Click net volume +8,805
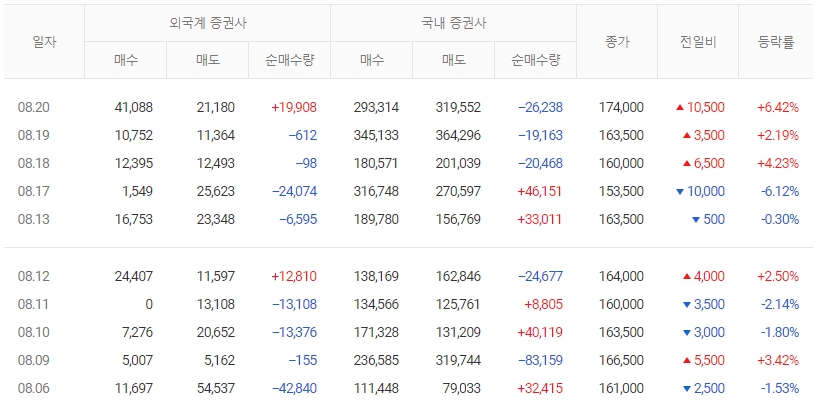This screenshot has height=408, width=817. 543,304
